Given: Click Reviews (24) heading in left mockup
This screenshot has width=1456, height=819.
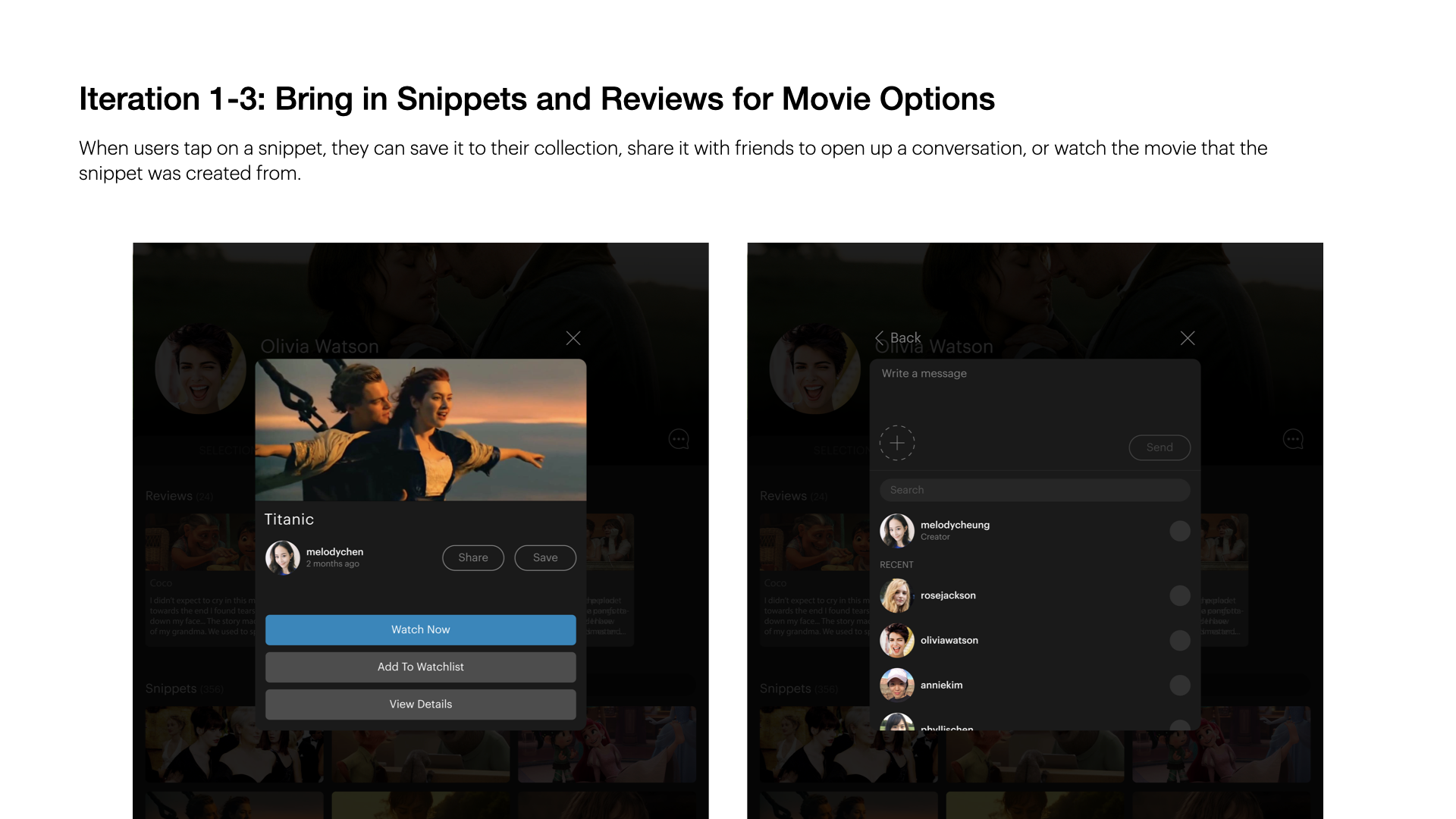Looking at the screenshot, I should [x=179, y=496].
